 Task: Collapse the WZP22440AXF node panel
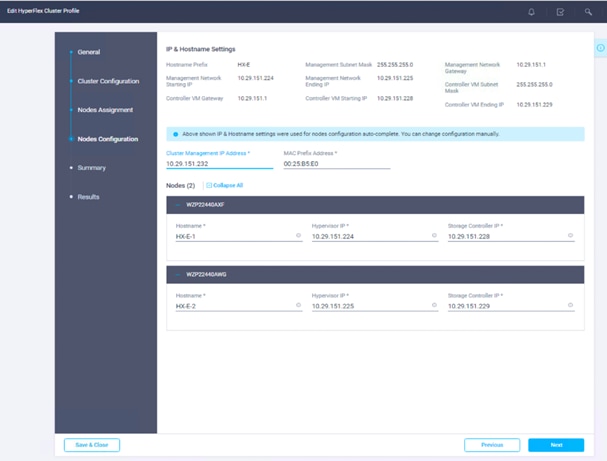point(178,205)
